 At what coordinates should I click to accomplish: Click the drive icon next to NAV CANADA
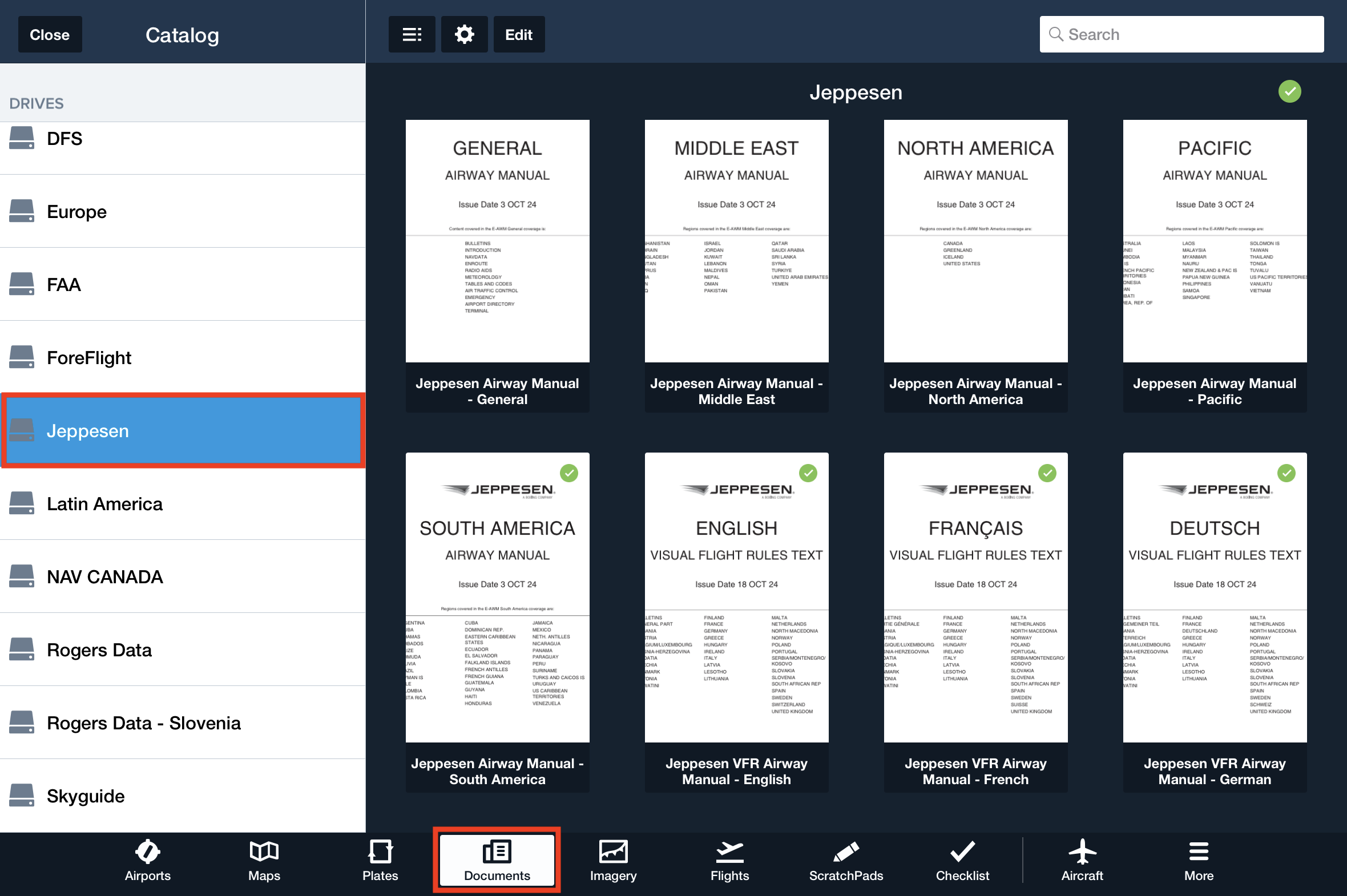coord(22,576)
